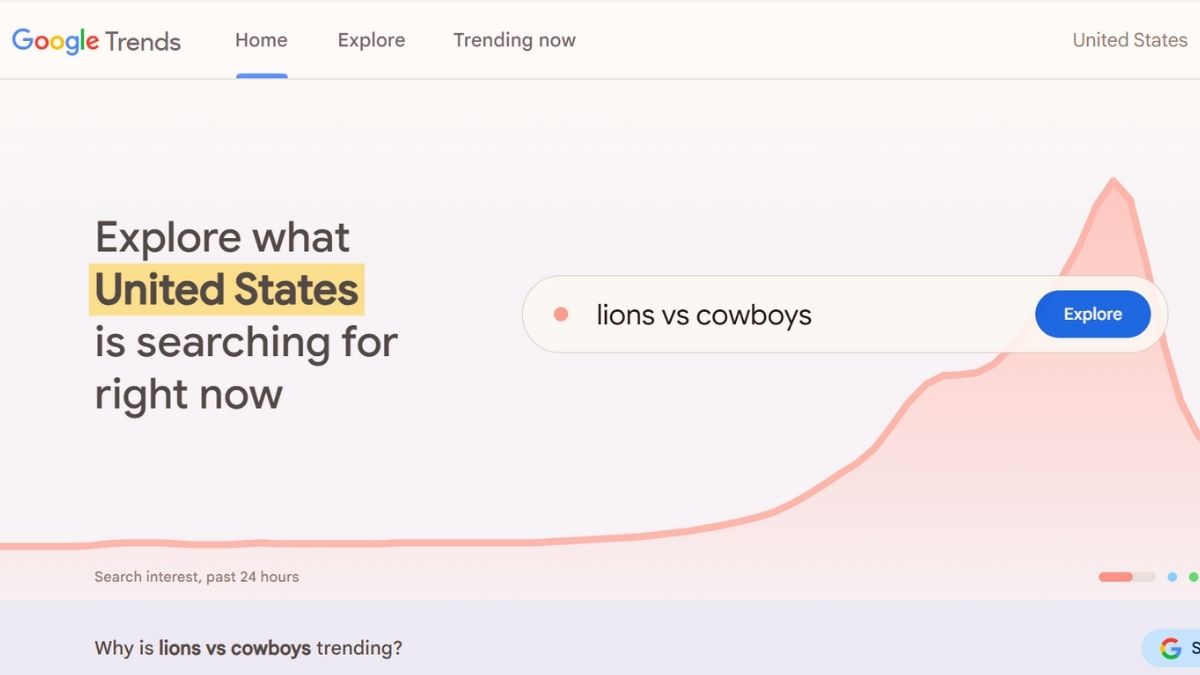Screen dimensions: 1200x675
Task: Click the blue Explore button
Action: tap(1092, 313)
